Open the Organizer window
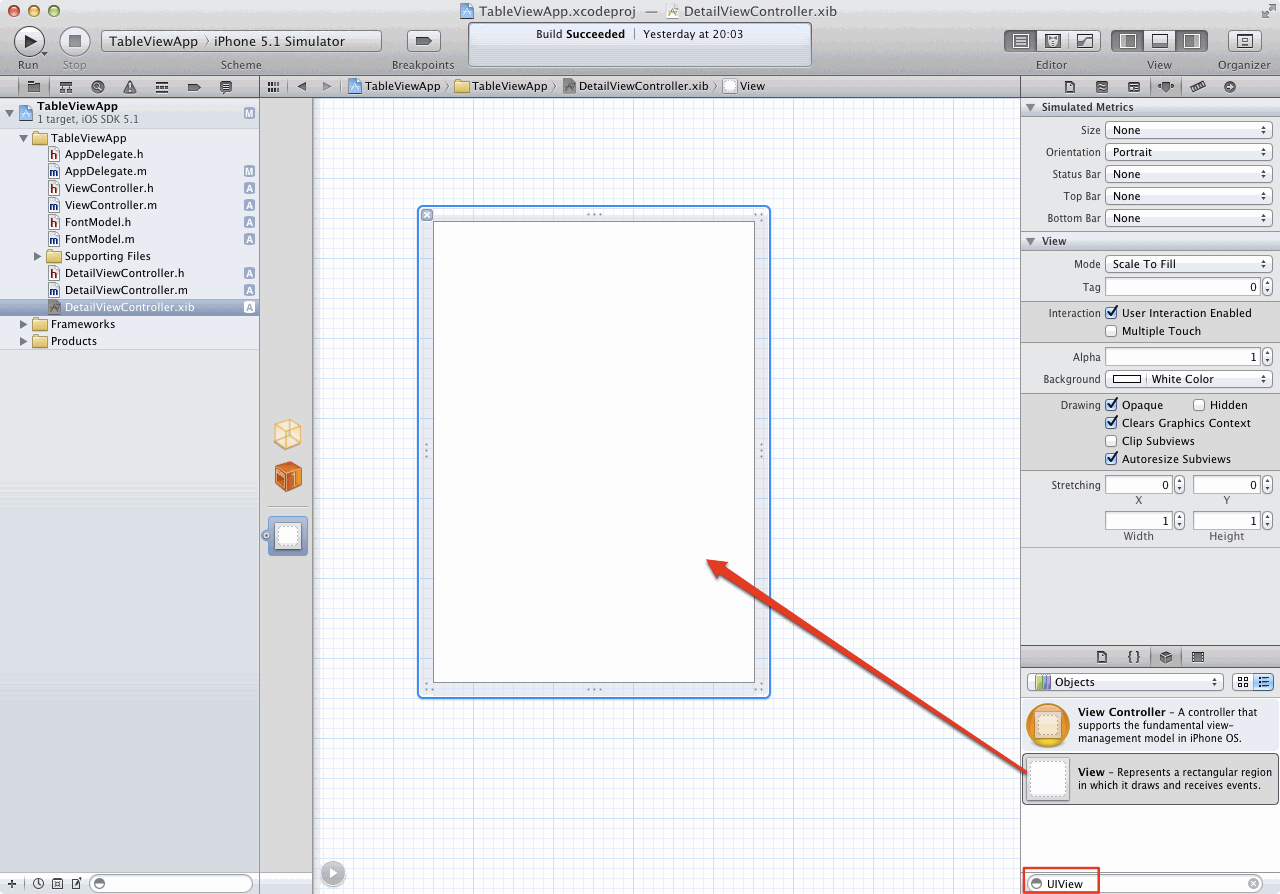 click(x=1244, y=41)
